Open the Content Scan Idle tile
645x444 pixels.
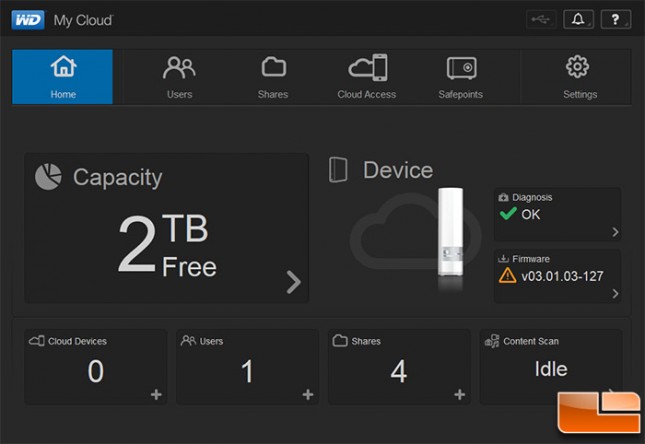(551, 366)
